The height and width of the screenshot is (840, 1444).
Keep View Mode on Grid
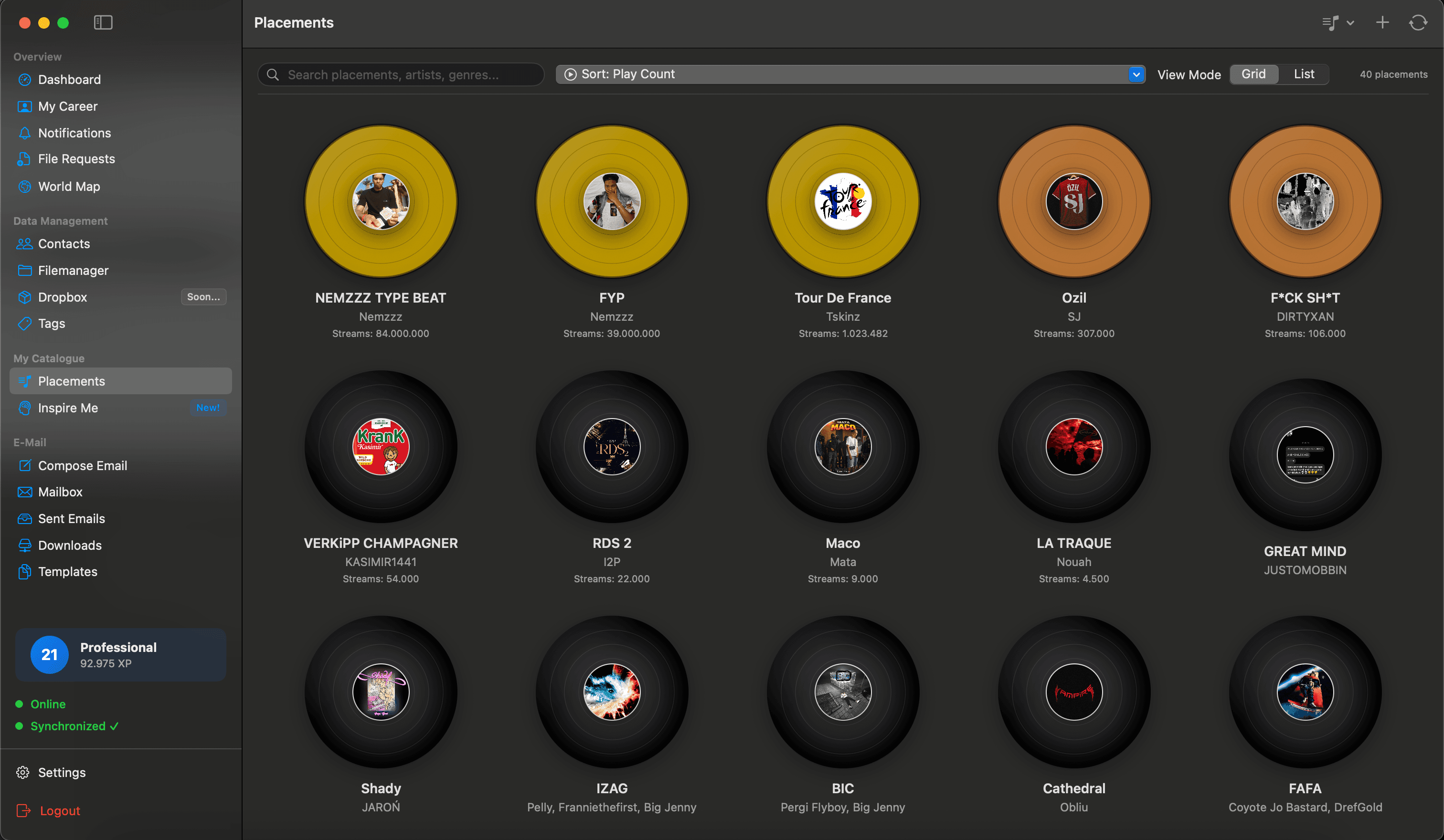pos(1254,74)
